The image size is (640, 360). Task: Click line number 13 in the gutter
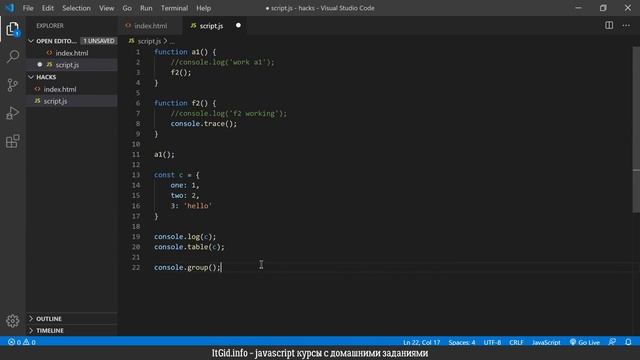click(x=136, y=175)
